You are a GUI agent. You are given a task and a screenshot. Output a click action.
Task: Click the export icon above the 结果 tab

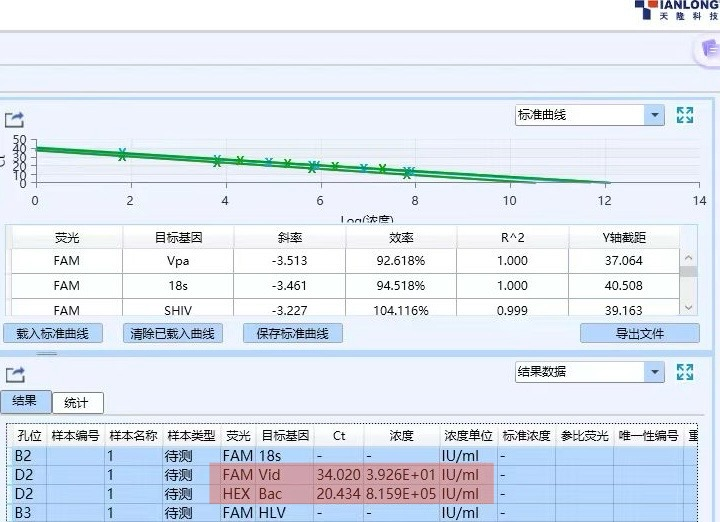[14, 375]
